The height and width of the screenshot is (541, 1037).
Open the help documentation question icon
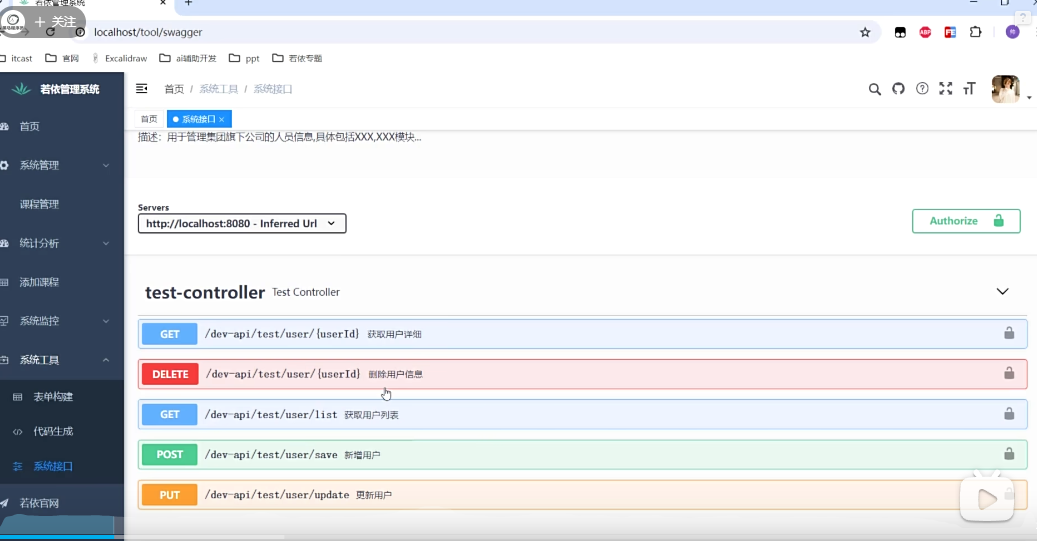point(922,89)
